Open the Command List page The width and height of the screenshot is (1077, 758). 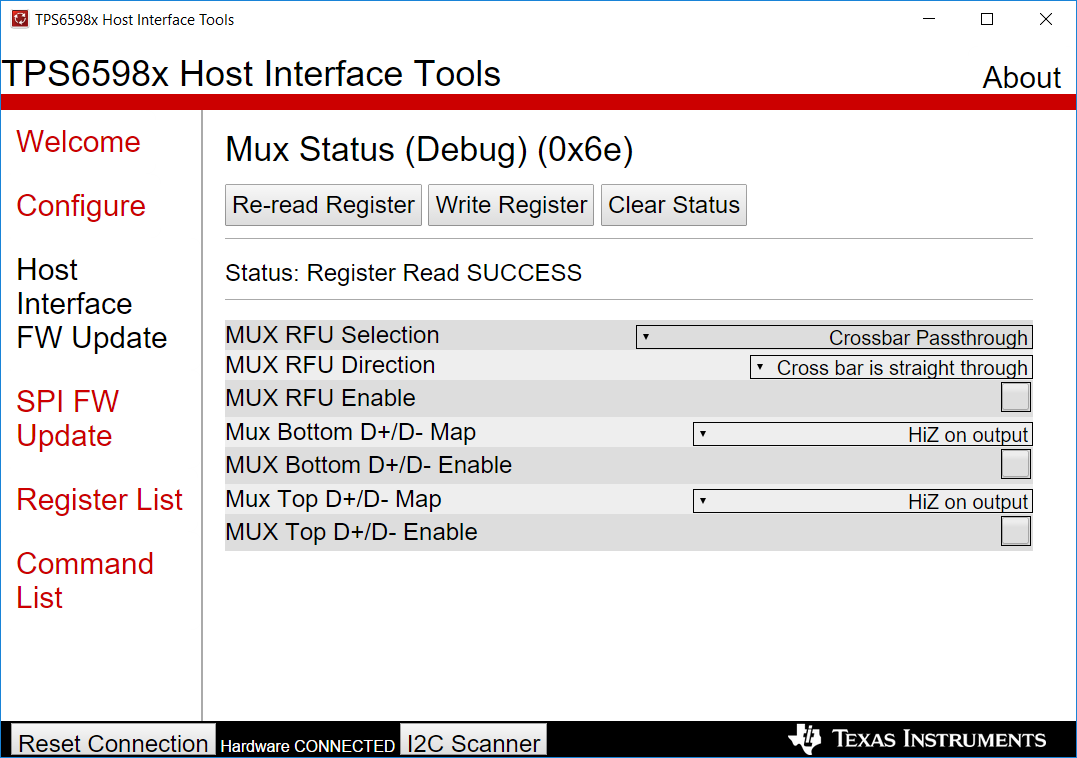(x=84, y=580)
